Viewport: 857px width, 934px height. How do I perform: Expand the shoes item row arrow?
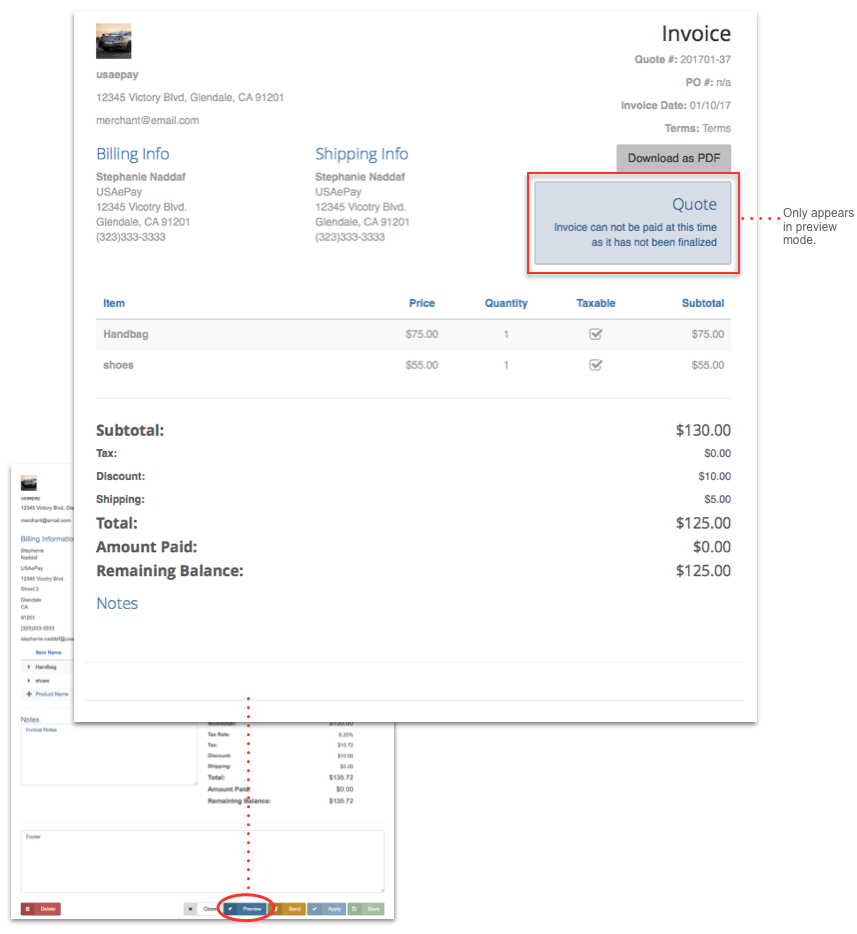(29, 680)
